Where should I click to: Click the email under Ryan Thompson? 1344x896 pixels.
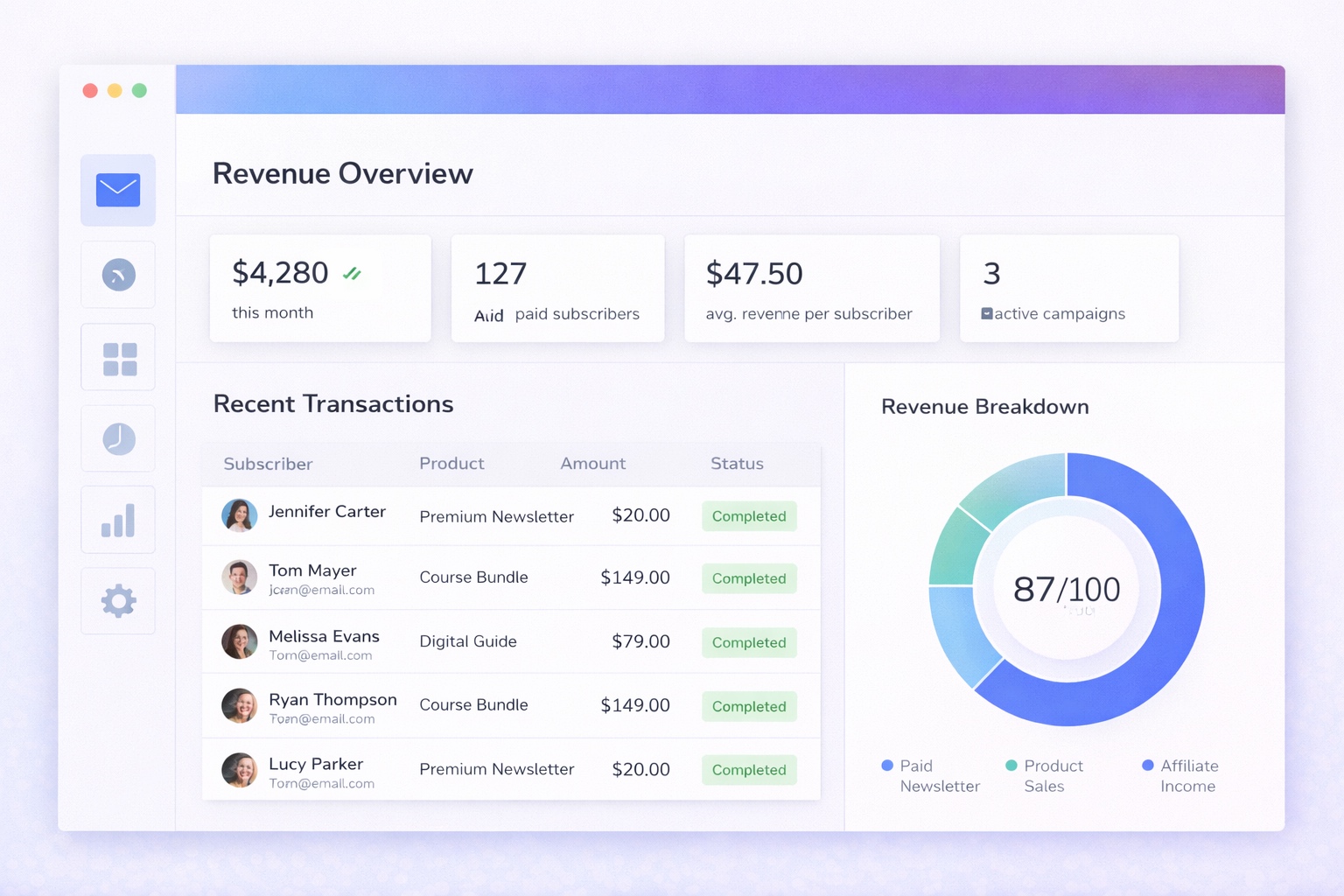(x=322, y=719)
